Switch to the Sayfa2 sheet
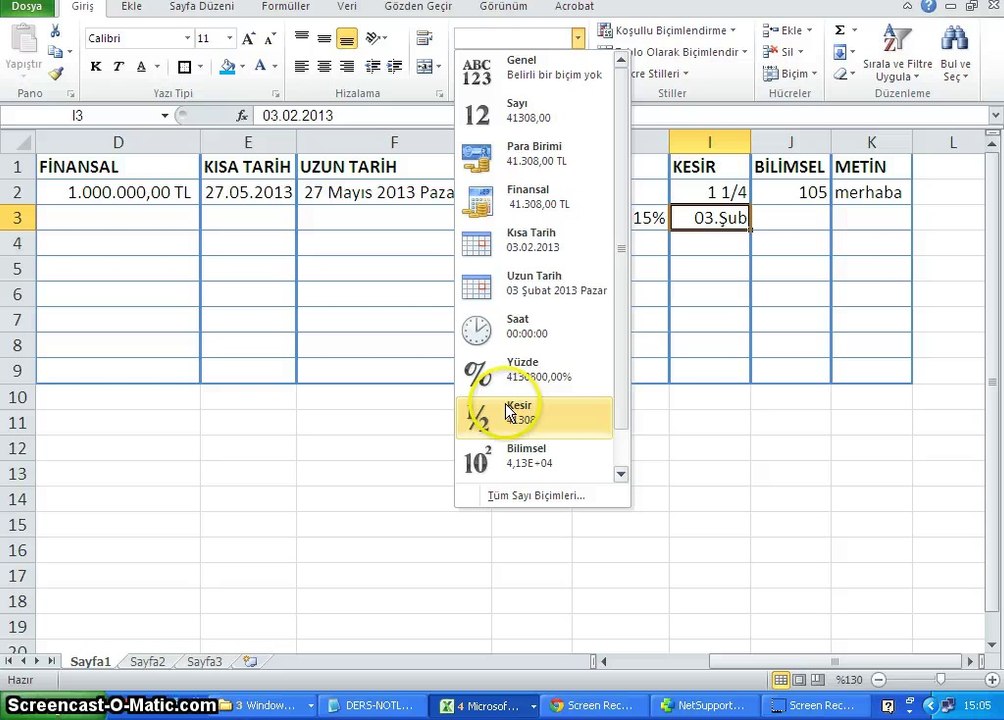Image resolution: width=1004 pixels, height=720 pixels. click(x=147, y=662)
